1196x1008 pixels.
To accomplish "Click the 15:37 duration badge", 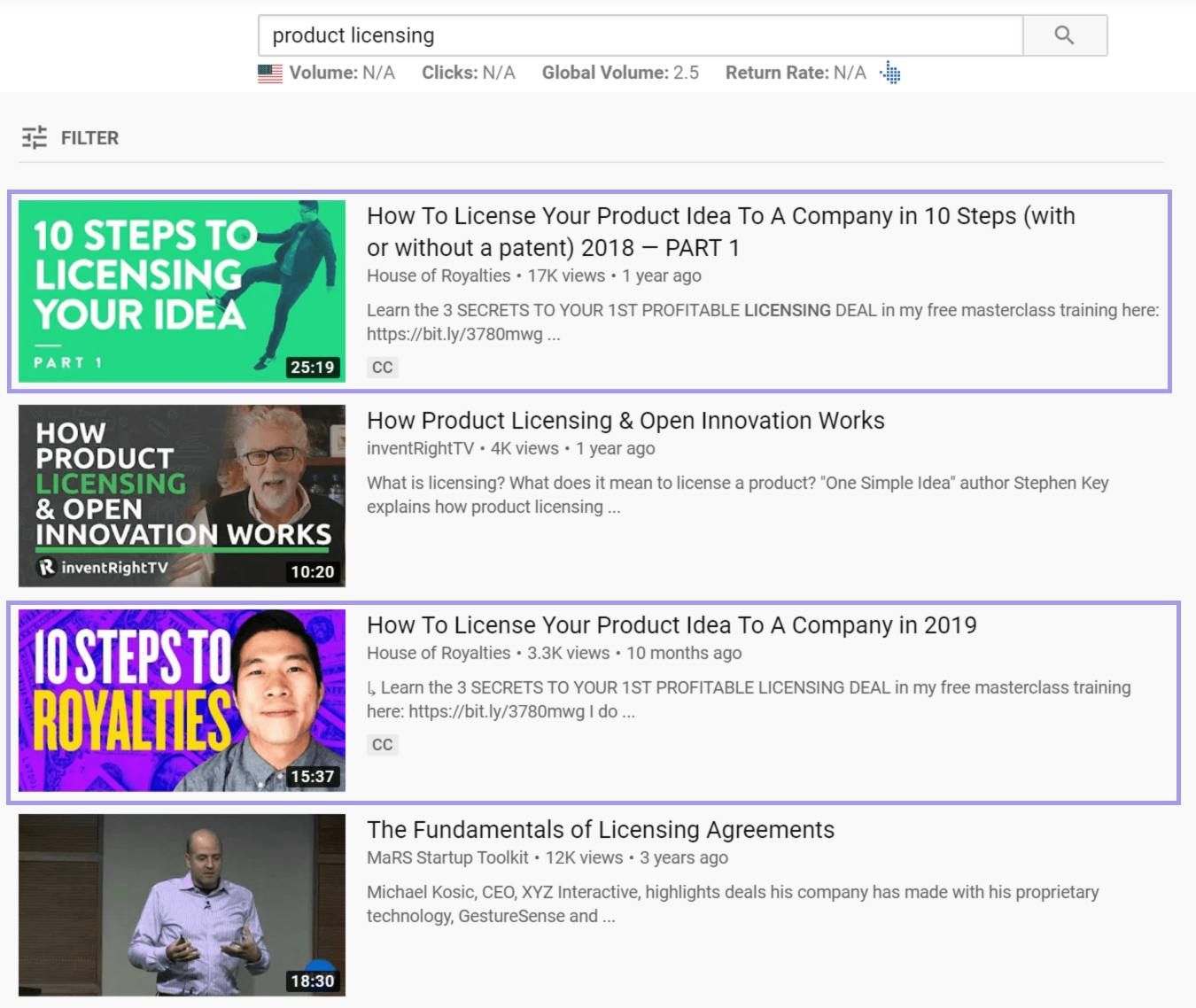I will coord(313,776).
